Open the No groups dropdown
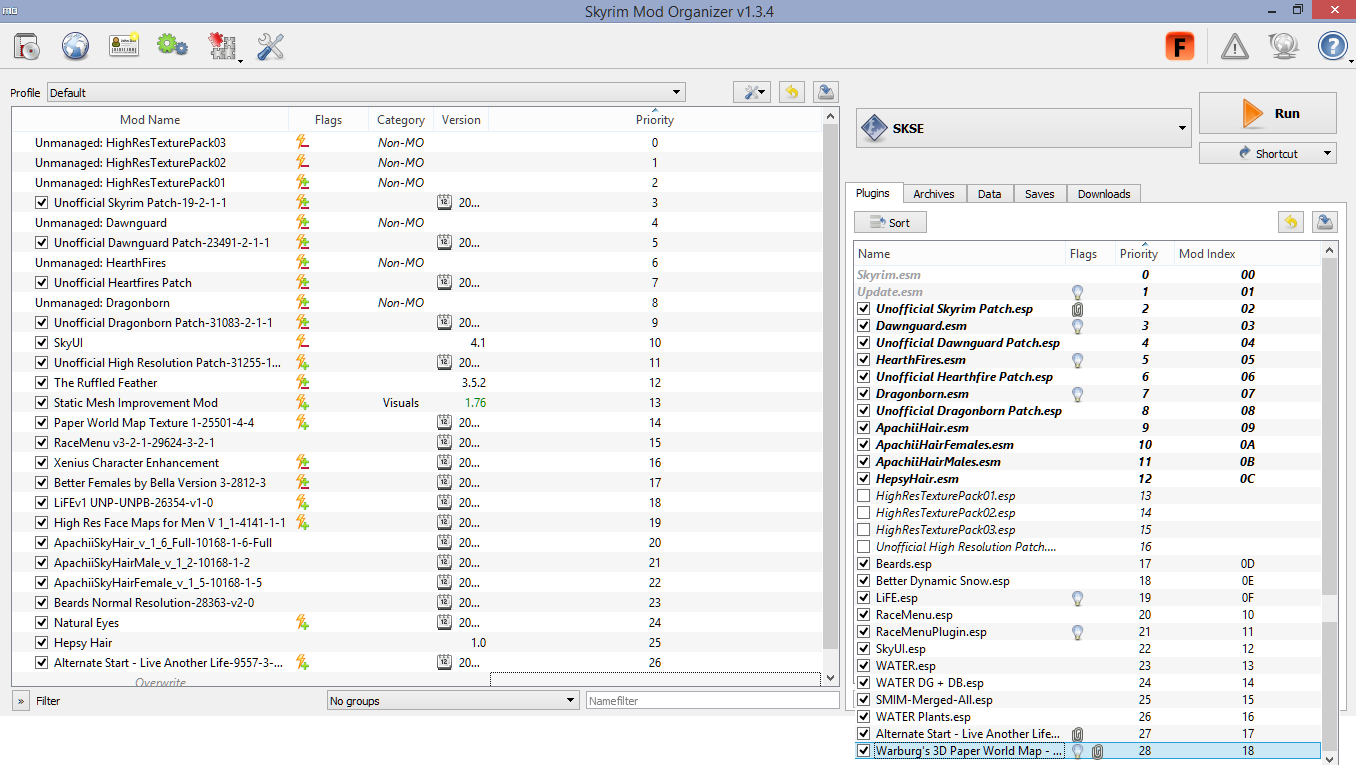Viewport: 1356px width, 769px height. point(453,701)
